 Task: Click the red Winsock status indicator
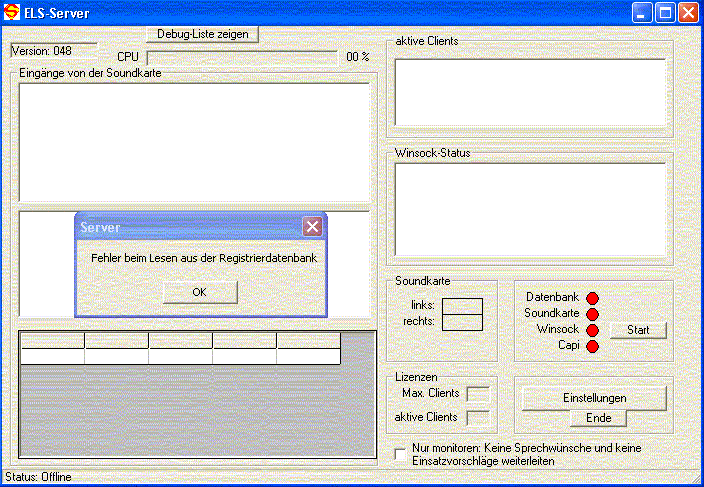click(591, 330)
